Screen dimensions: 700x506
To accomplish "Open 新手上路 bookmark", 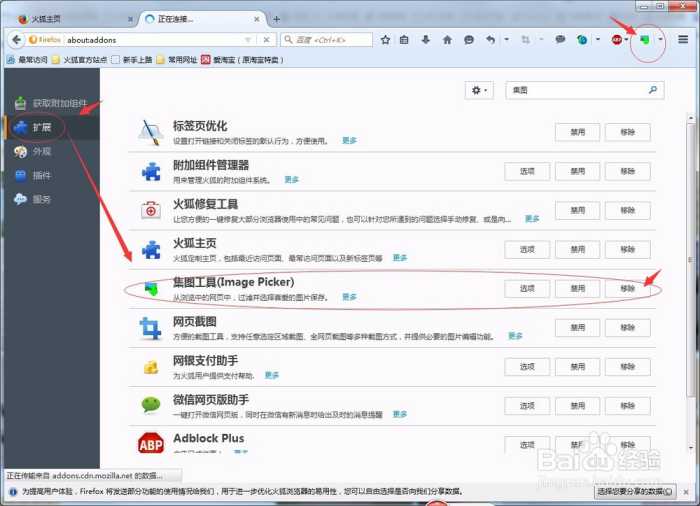I will pos(132,60).
